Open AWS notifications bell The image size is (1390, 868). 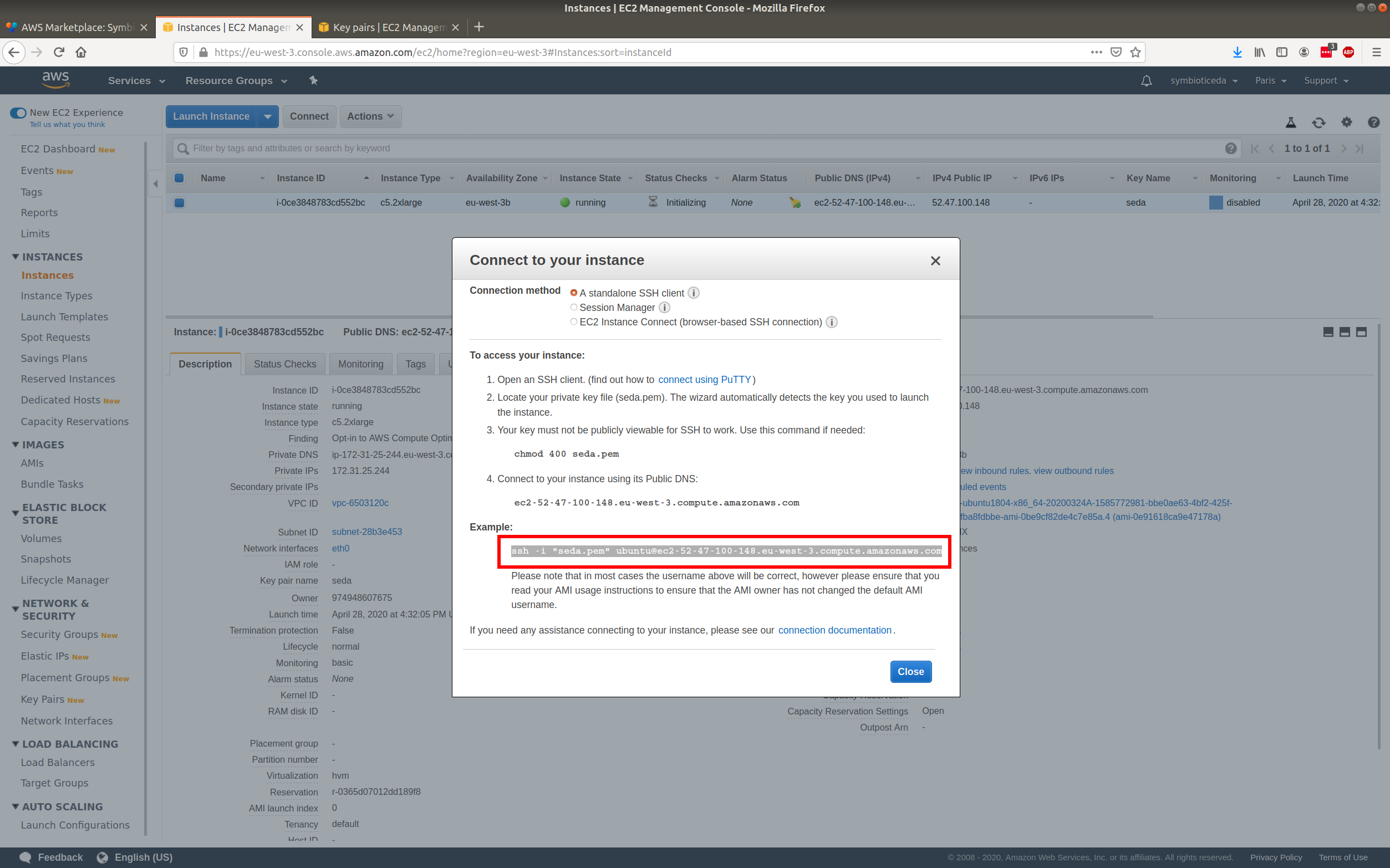tap(1146, 80)
